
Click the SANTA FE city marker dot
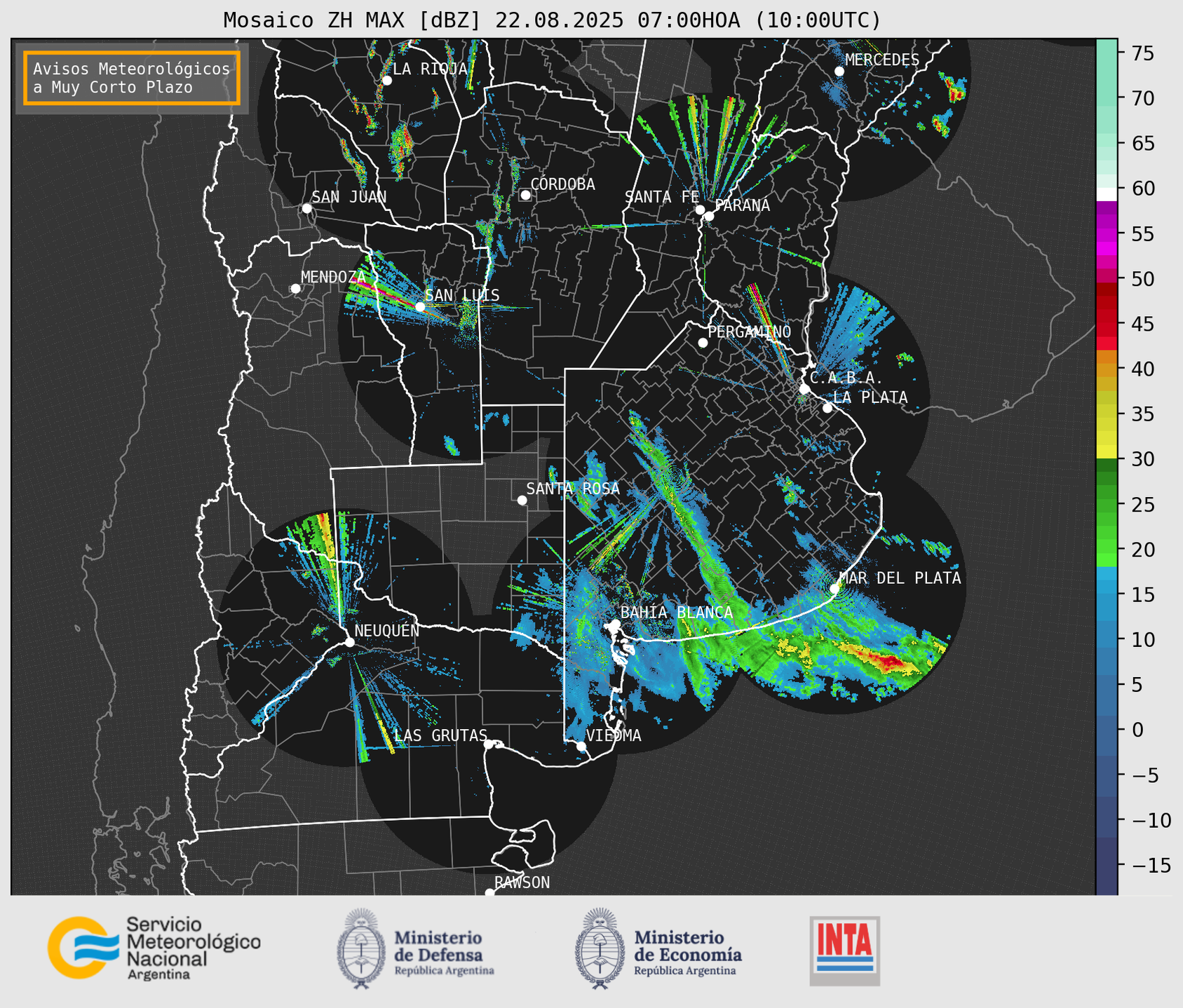[x=700, y=210]
